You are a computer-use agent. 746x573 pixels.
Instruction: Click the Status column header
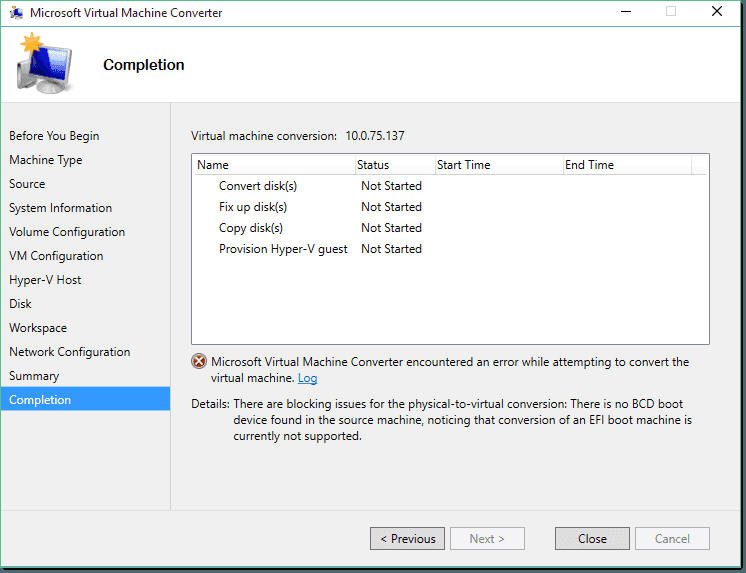tap(395, 165)
